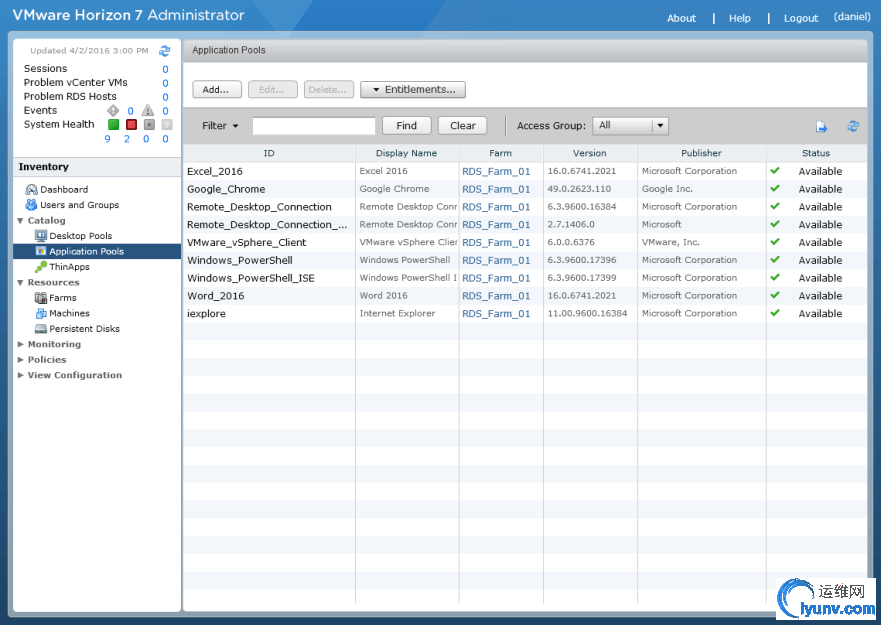The height and width of the screenshot is (625, 881).
Task: Expand the Monitoring section
Action: tap(20, 344)
